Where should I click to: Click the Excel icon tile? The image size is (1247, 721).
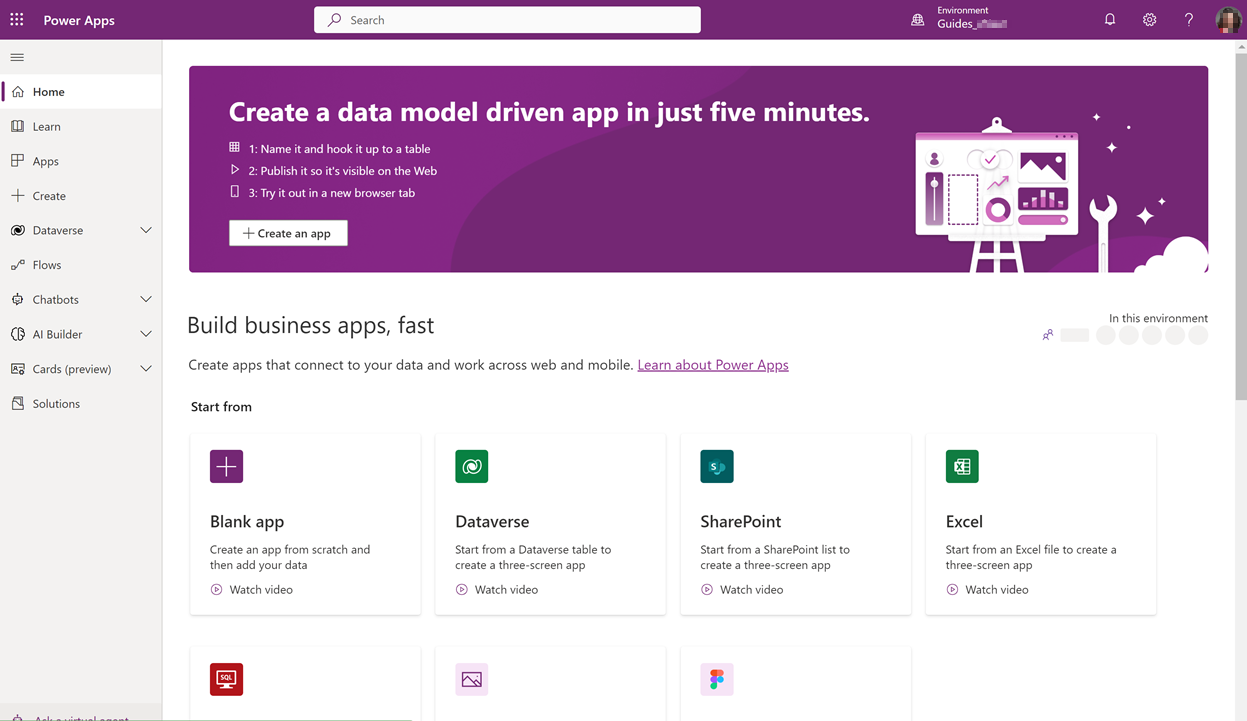[962, 466]
